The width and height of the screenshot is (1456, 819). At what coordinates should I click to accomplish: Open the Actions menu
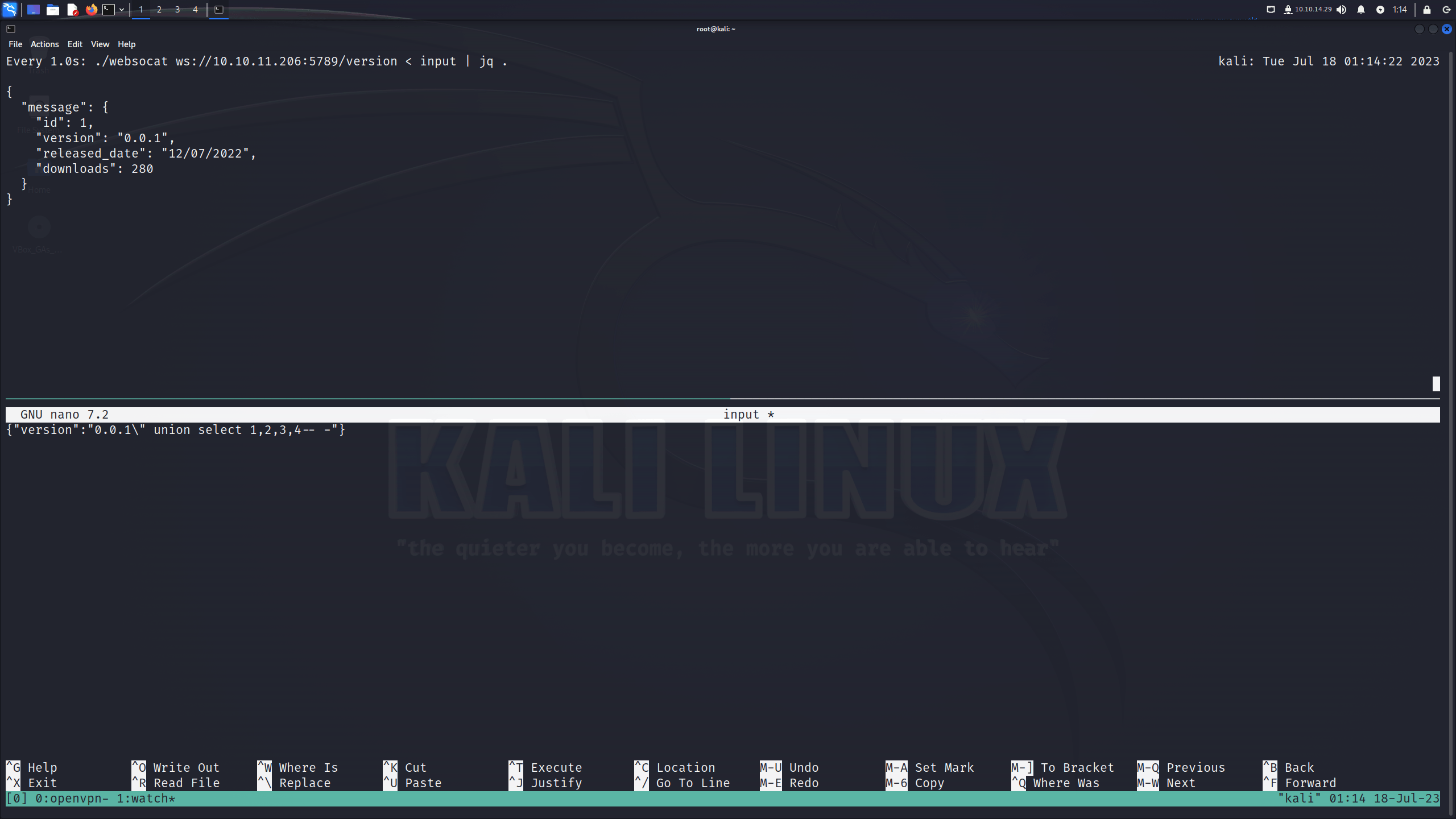[x=45, y=44]
